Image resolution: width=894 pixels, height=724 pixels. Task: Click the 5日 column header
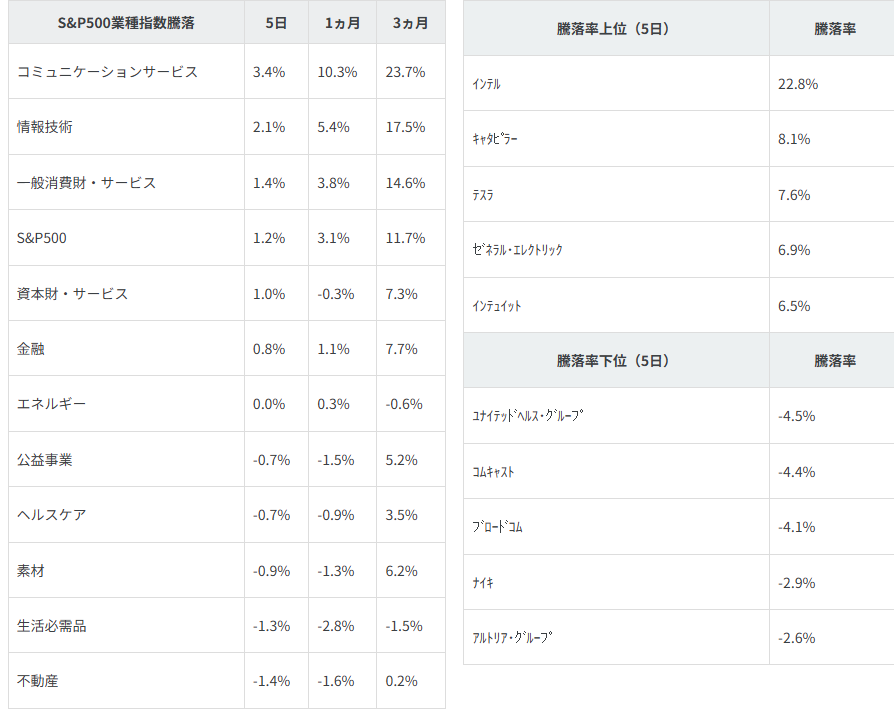(x=277, y=23)
